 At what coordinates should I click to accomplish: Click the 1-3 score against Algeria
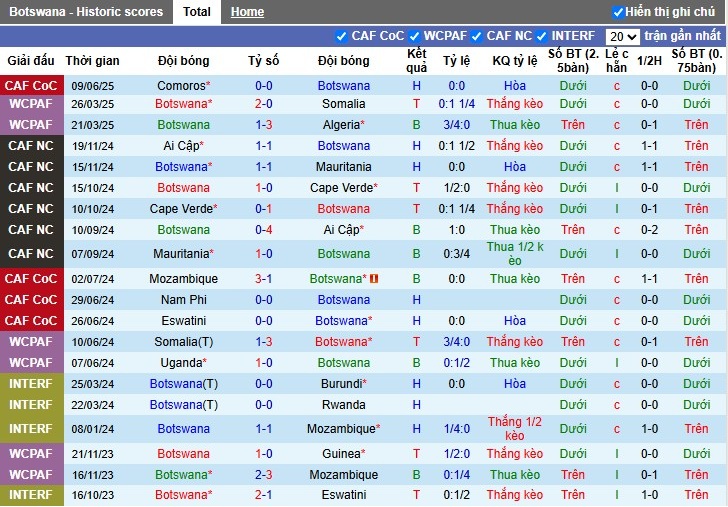(264, 124)
